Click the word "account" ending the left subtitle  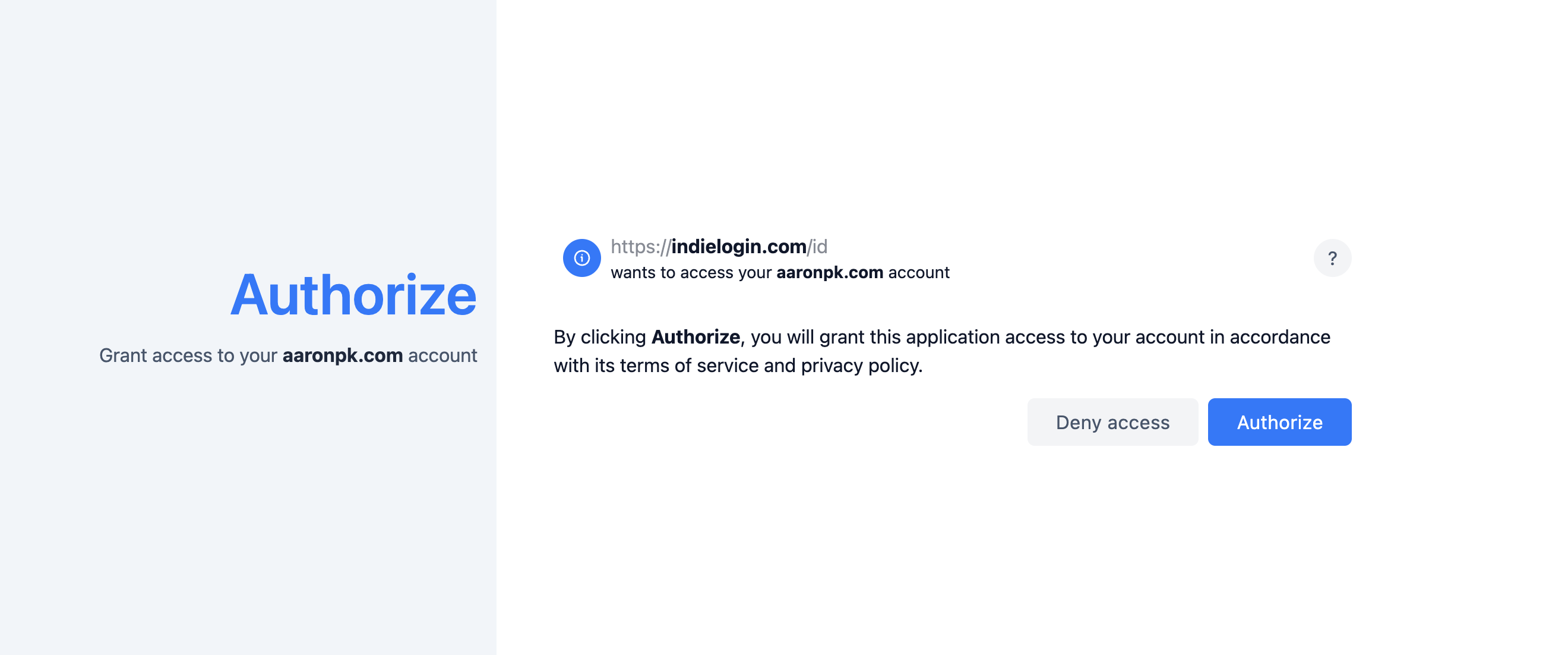tap(442, 355)
